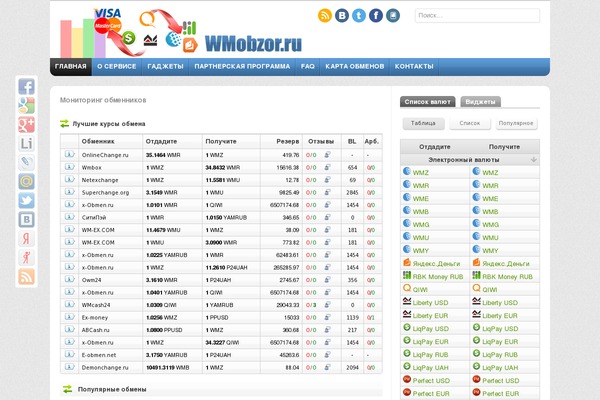Image resolution: width=600 pixels, height=400 pixels.
Task: Click the Mail.ru @ share icon
Action: (26, 181)
